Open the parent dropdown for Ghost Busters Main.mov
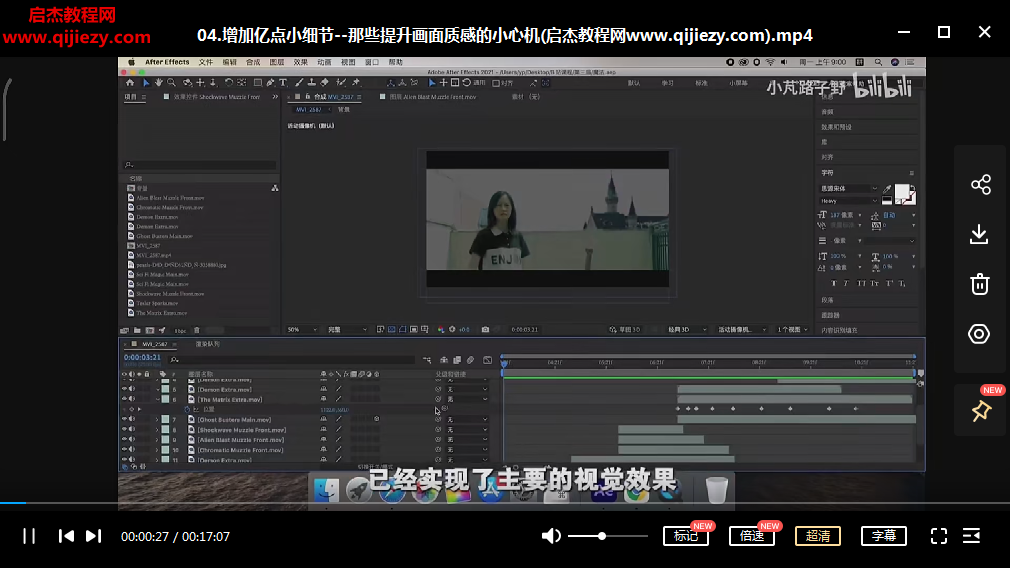This screenshot has height=568, width=1010. tap(468, 419)
